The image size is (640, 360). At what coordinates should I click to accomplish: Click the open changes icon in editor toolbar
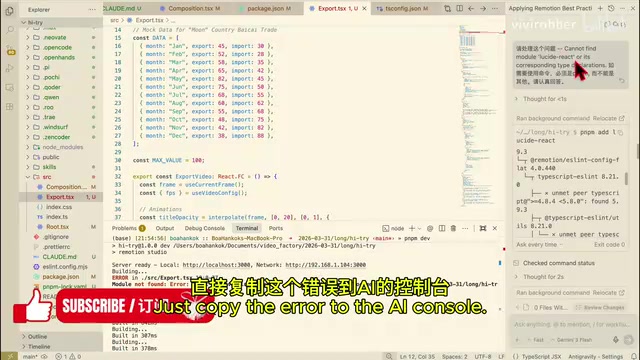pos(447,9)
